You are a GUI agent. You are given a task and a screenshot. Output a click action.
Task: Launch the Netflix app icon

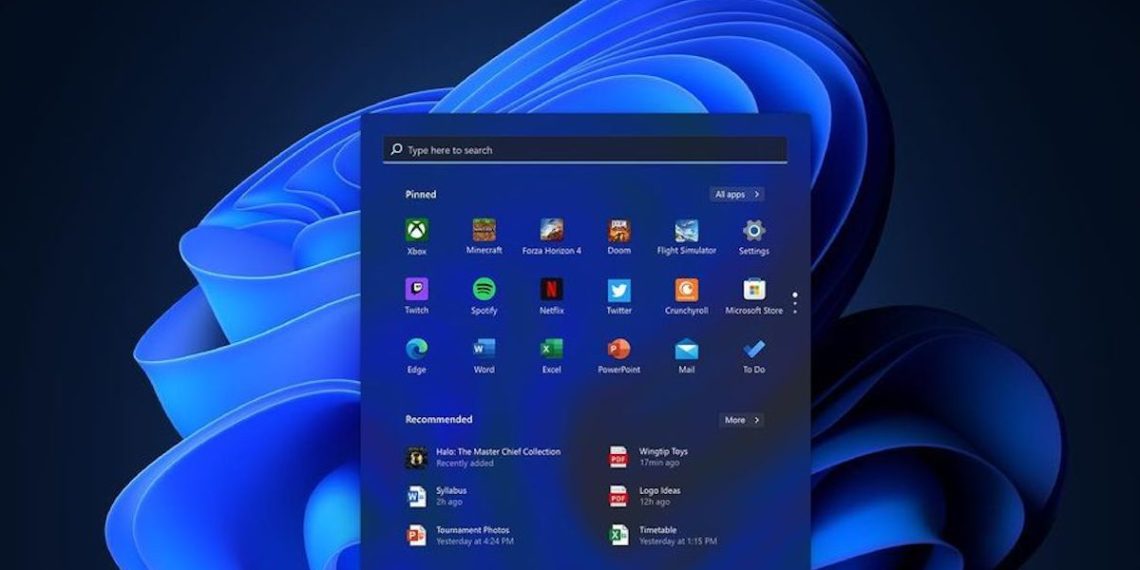[552, 289]
